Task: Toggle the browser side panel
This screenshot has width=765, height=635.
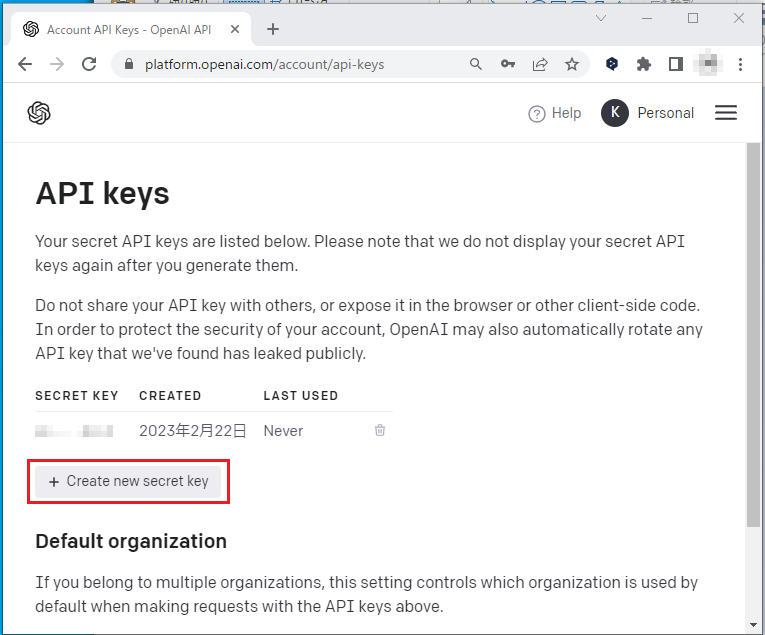Action: point(676,64)
